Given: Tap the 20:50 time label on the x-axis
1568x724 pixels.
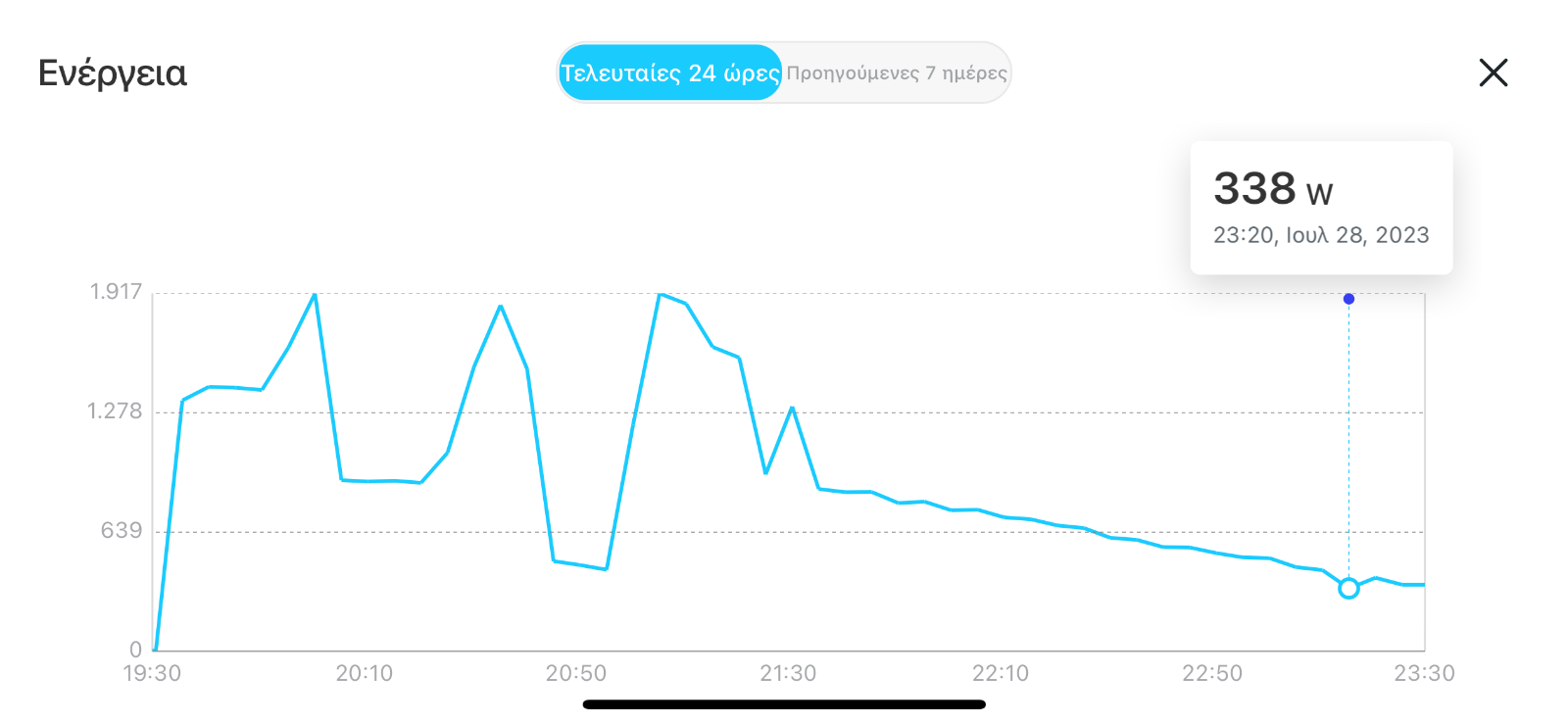Looking at the screenshot, I should point(576,673).
